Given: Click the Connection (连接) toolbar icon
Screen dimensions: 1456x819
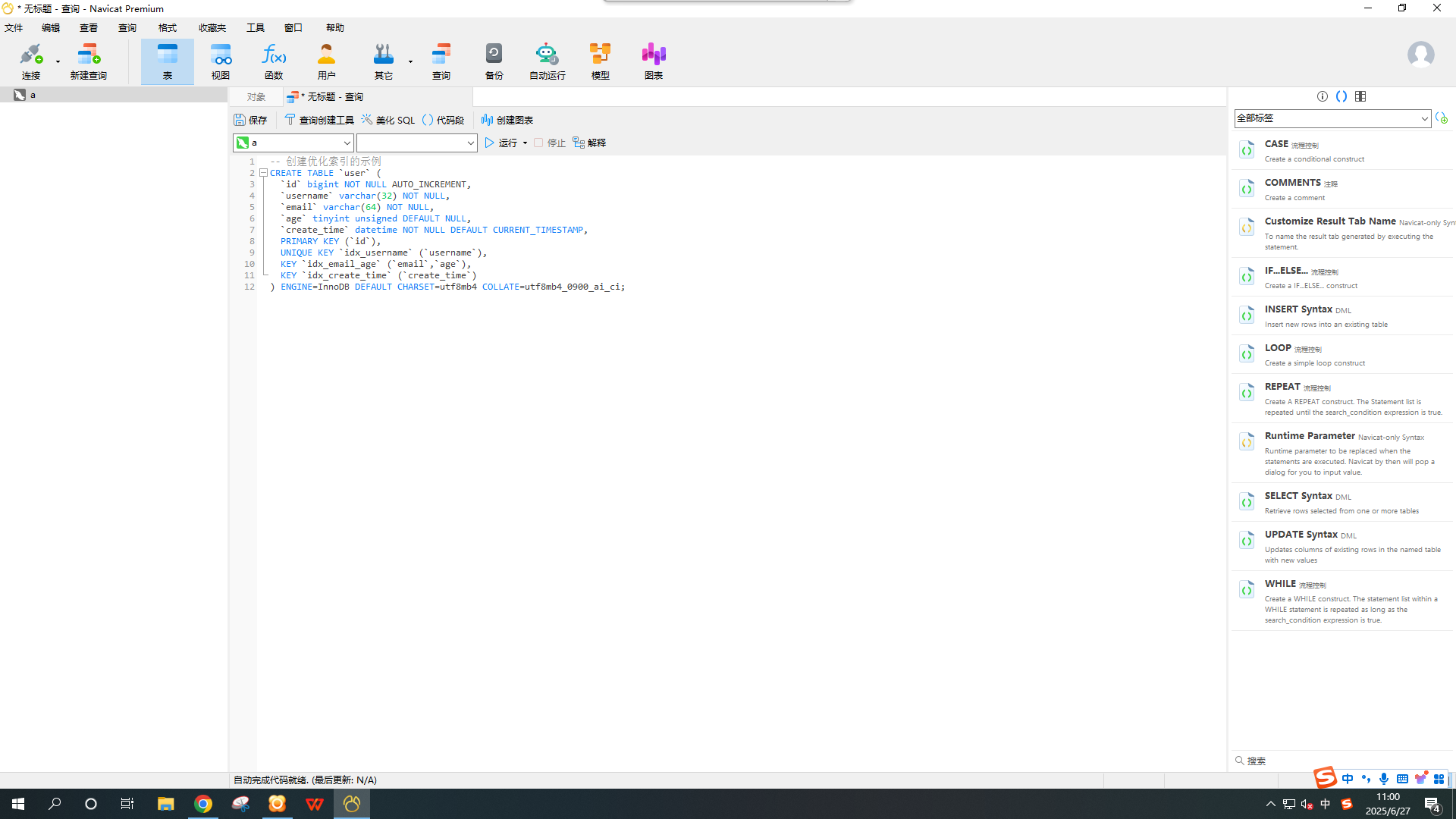Looking at the screenshot, I should (31, 61).
